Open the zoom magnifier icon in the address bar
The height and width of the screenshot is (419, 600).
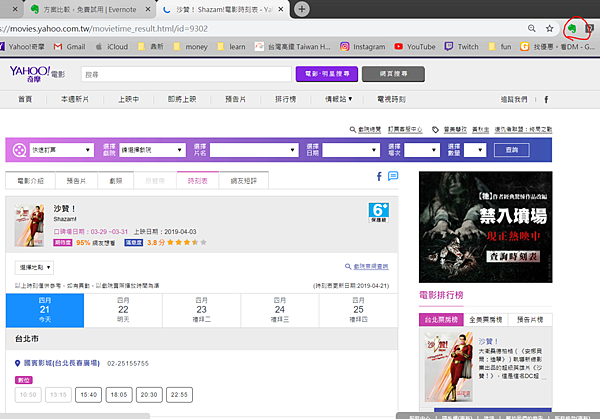click(x=532, y=28)
